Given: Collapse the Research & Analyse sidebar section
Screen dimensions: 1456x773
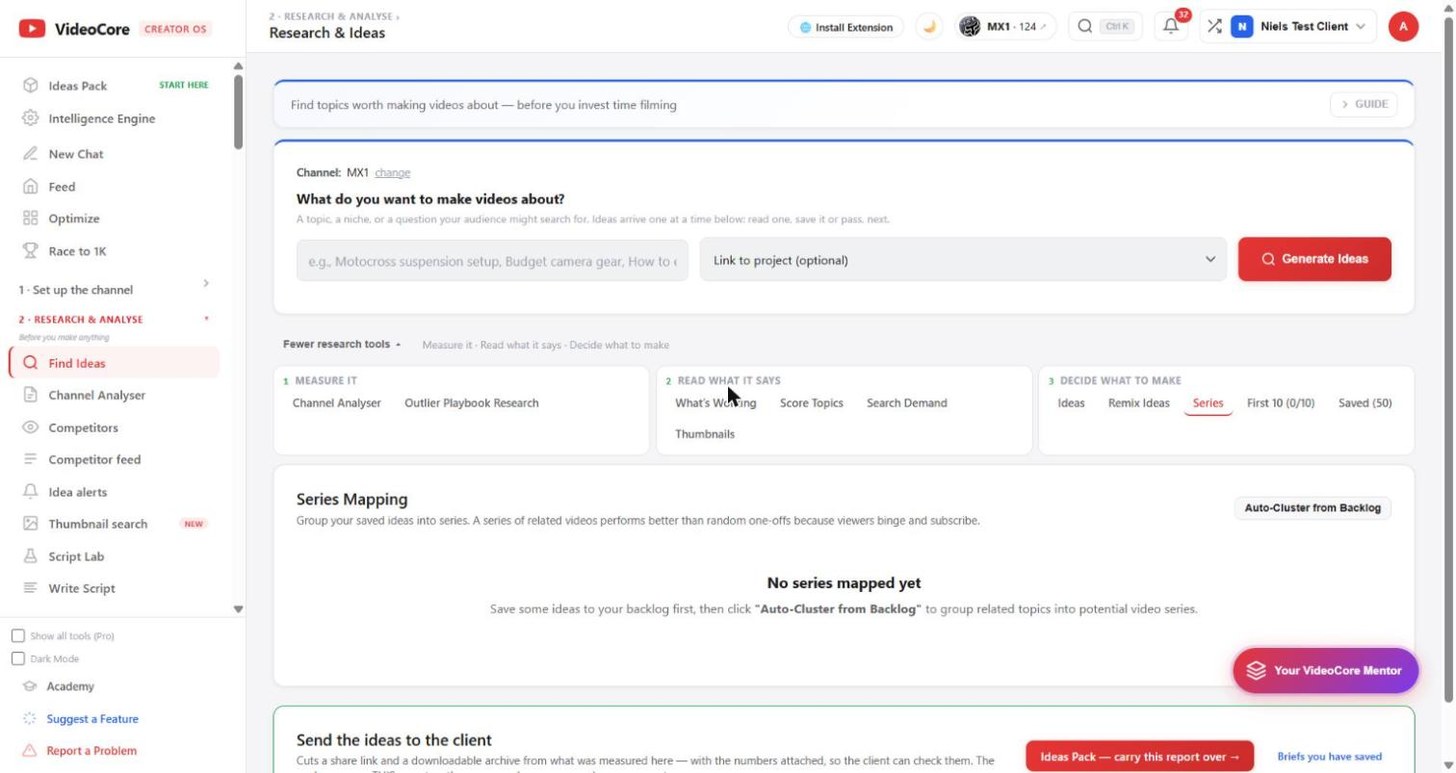Looking at the screenshot, I should (x=113, y=320).
